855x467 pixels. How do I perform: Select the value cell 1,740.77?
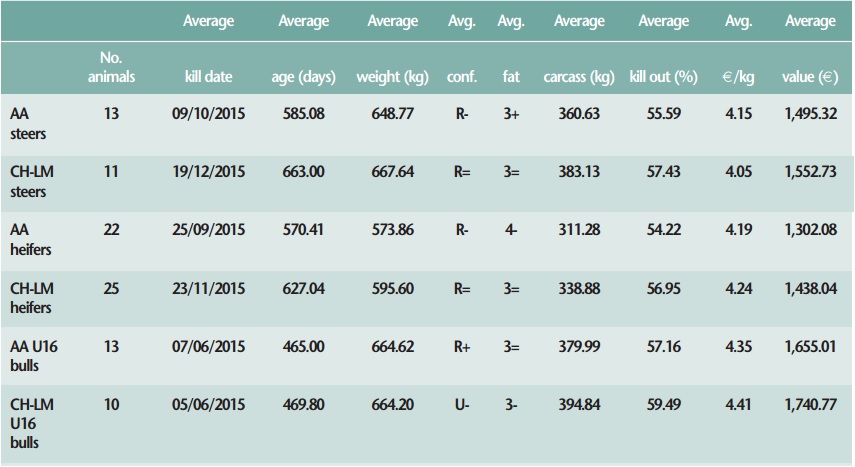[x=811, y=405]
